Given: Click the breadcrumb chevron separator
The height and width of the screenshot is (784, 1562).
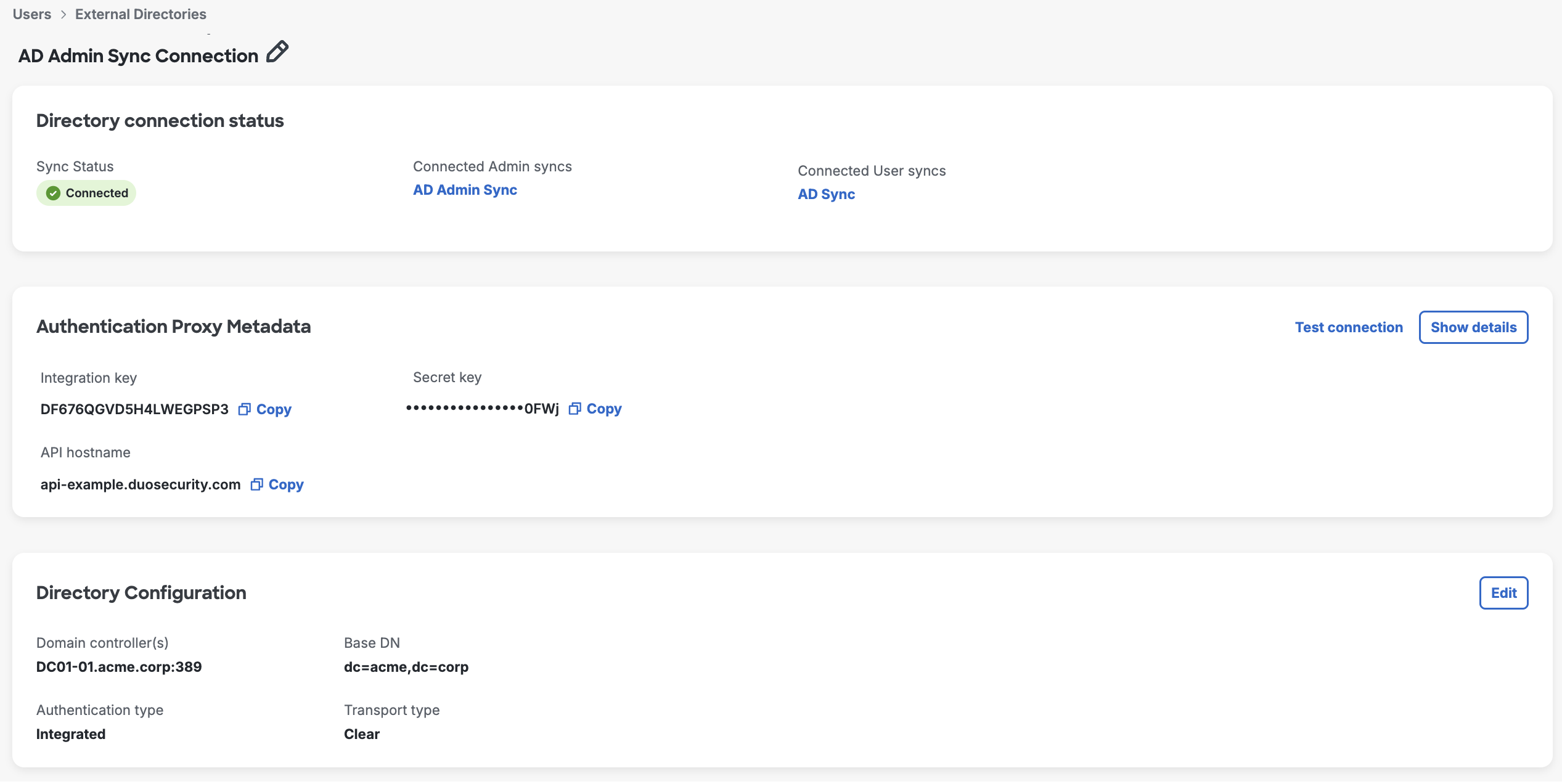Looking at the screenshot, I should (63, 14).
